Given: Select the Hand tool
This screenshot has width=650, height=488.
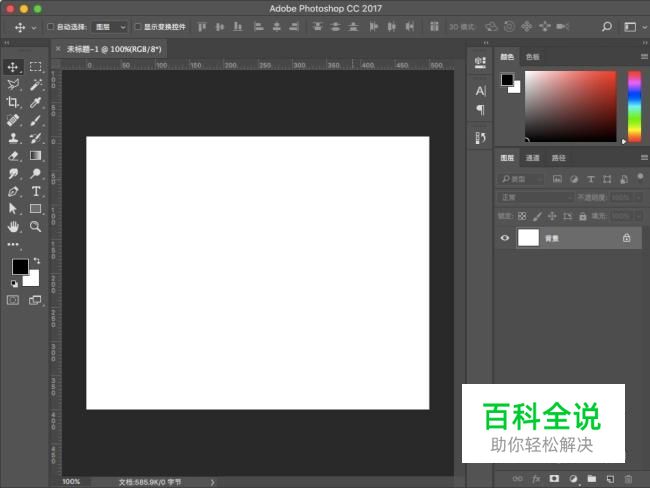Looking at the screenshot, I should click(x=13, y=227).
